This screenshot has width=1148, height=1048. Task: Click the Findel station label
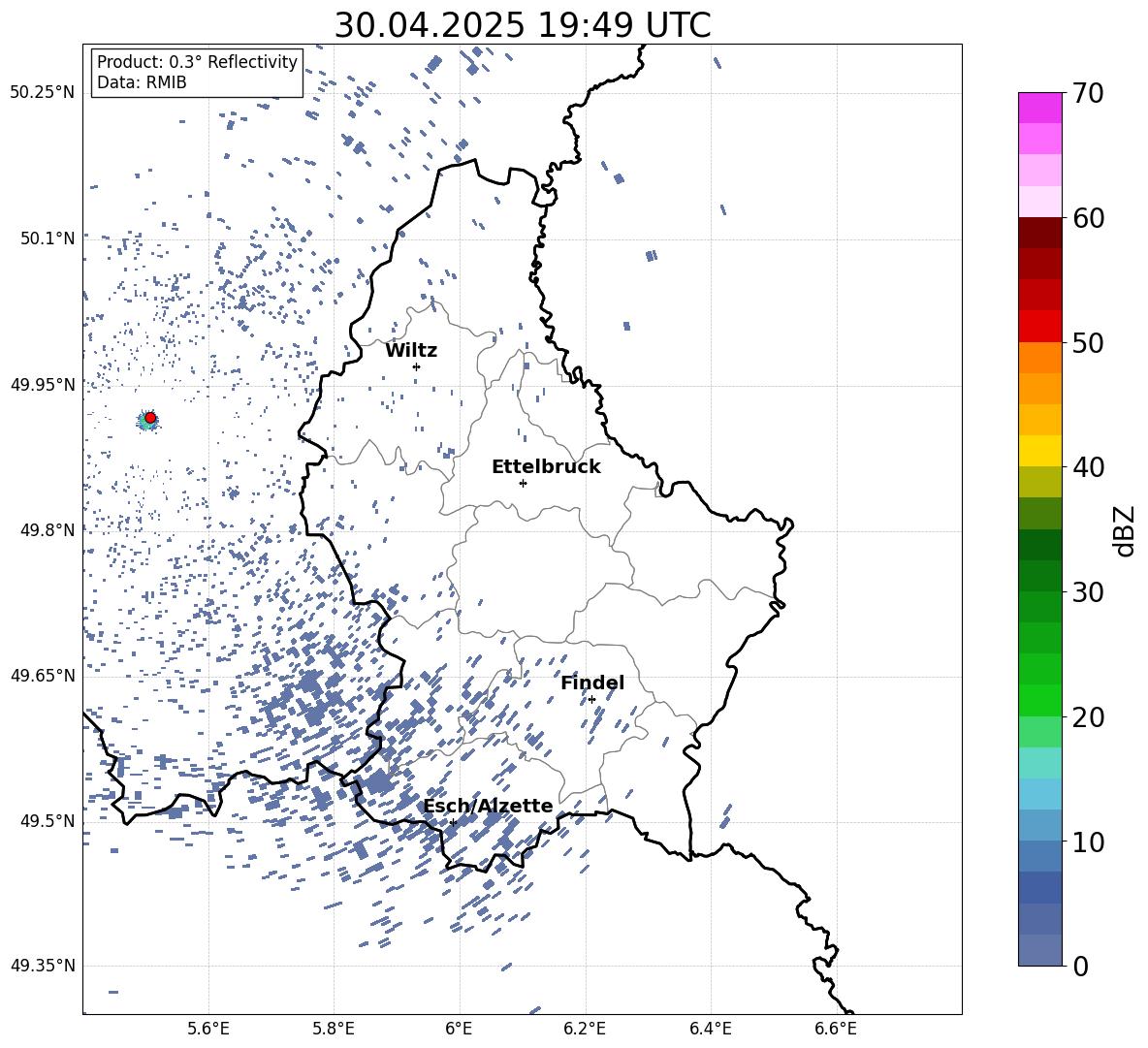(592, 683)
